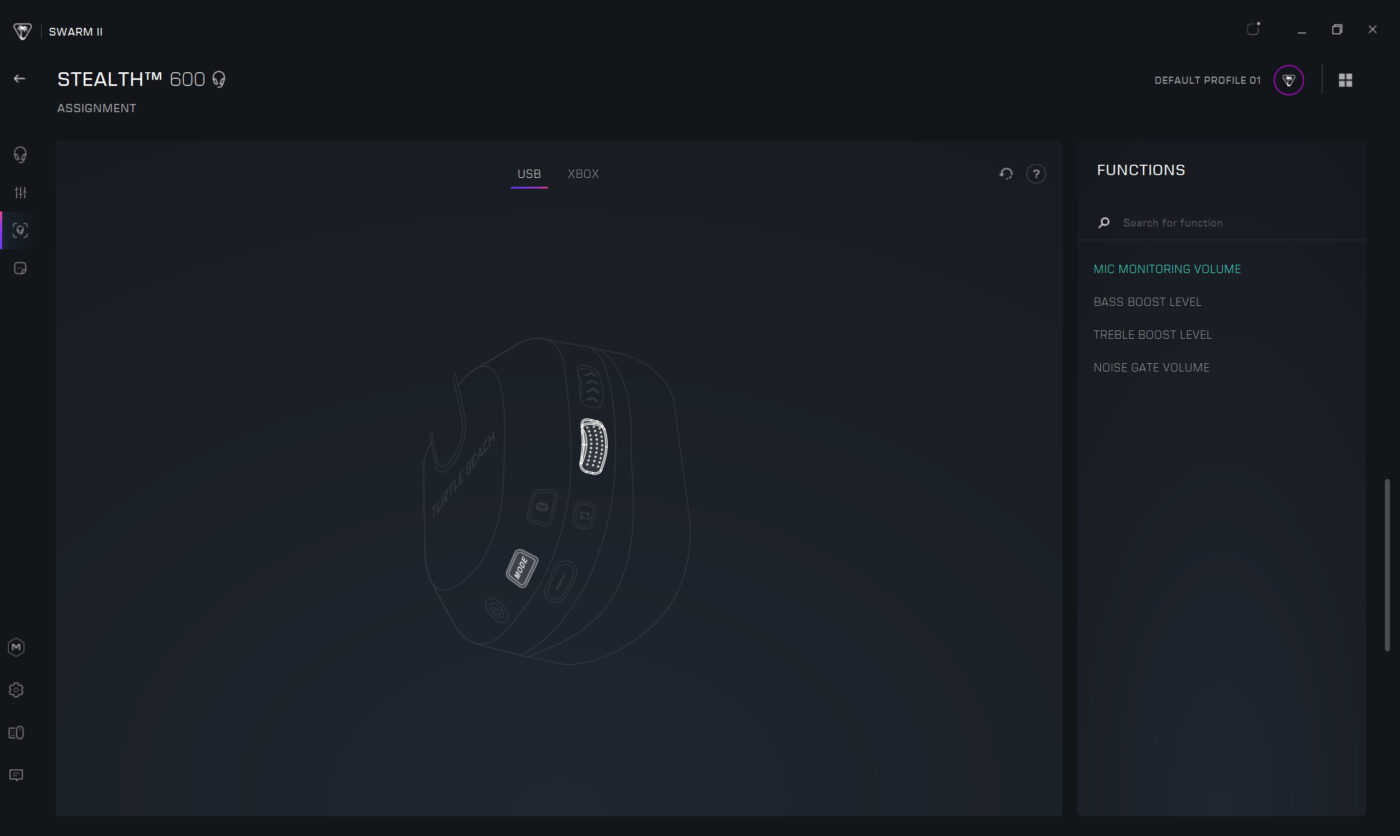Reset assignments with the circular arrow icon

(1006, 173)
